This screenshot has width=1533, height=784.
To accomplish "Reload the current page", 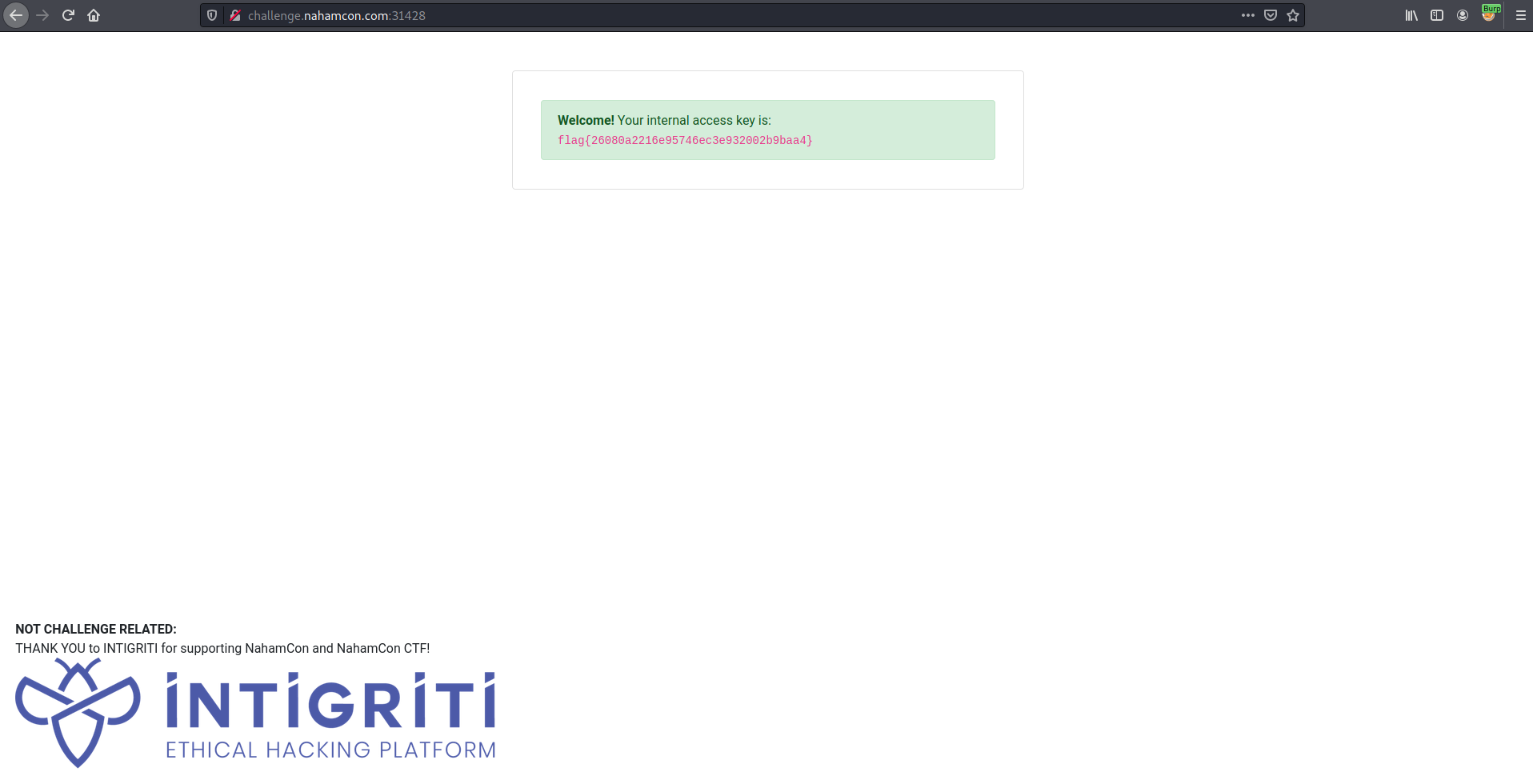I will coord(68,15).
